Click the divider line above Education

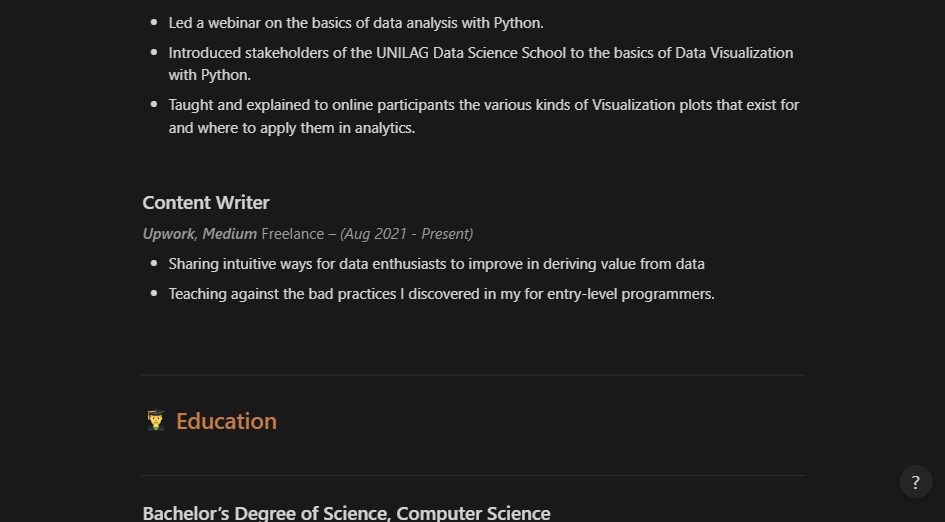472,375
